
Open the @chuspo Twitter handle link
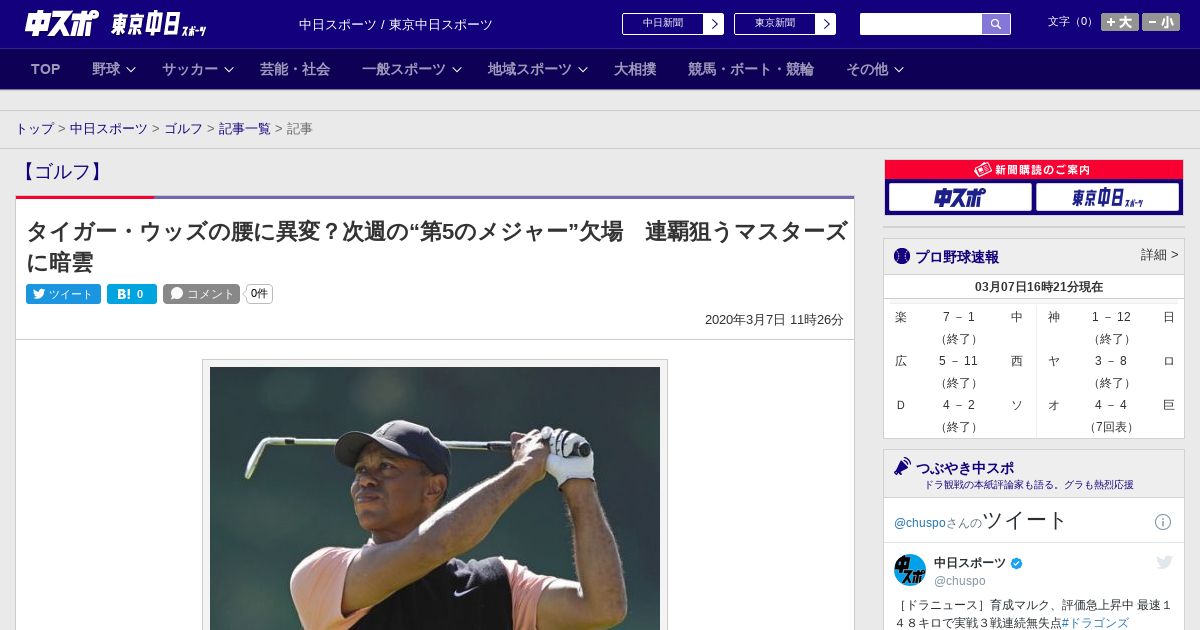click(920, 523)
